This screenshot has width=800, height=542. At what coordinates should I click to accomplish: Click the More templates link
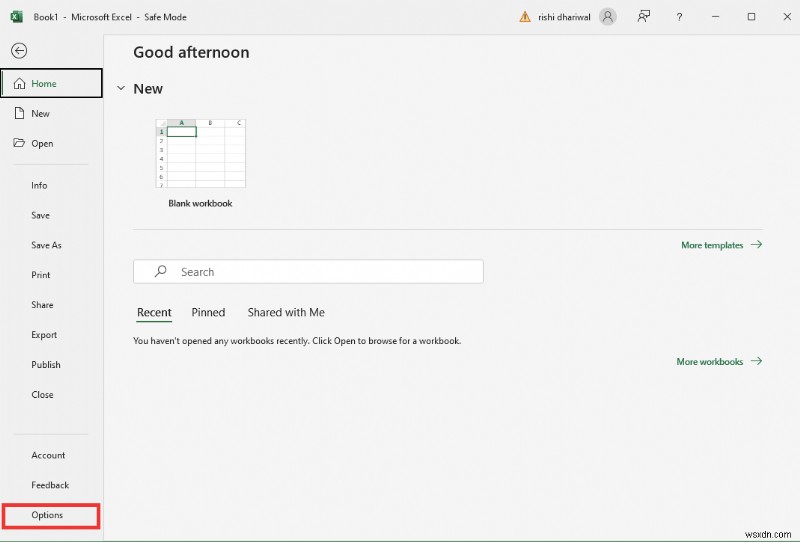pos(712,245)
